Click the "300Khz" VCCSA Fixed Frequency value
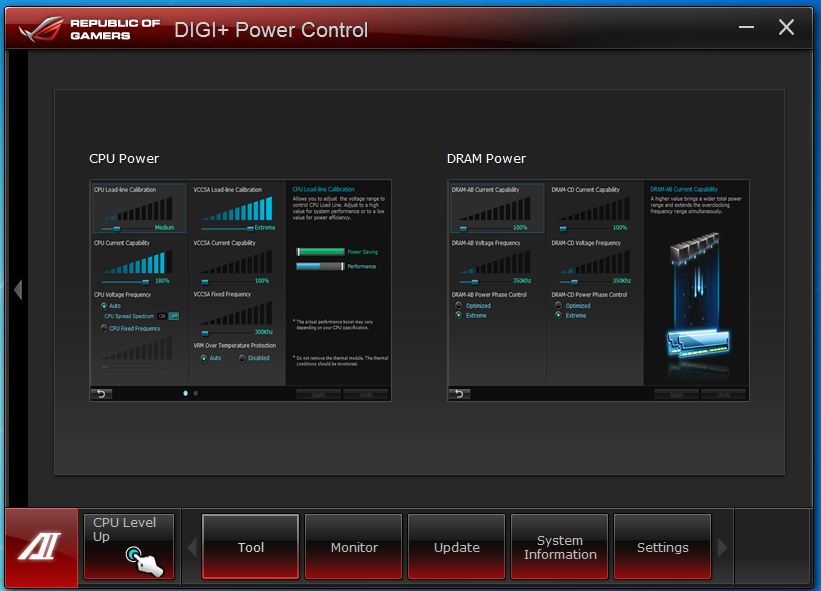This screenshot has height=591, width=821. tap(264, 332)
